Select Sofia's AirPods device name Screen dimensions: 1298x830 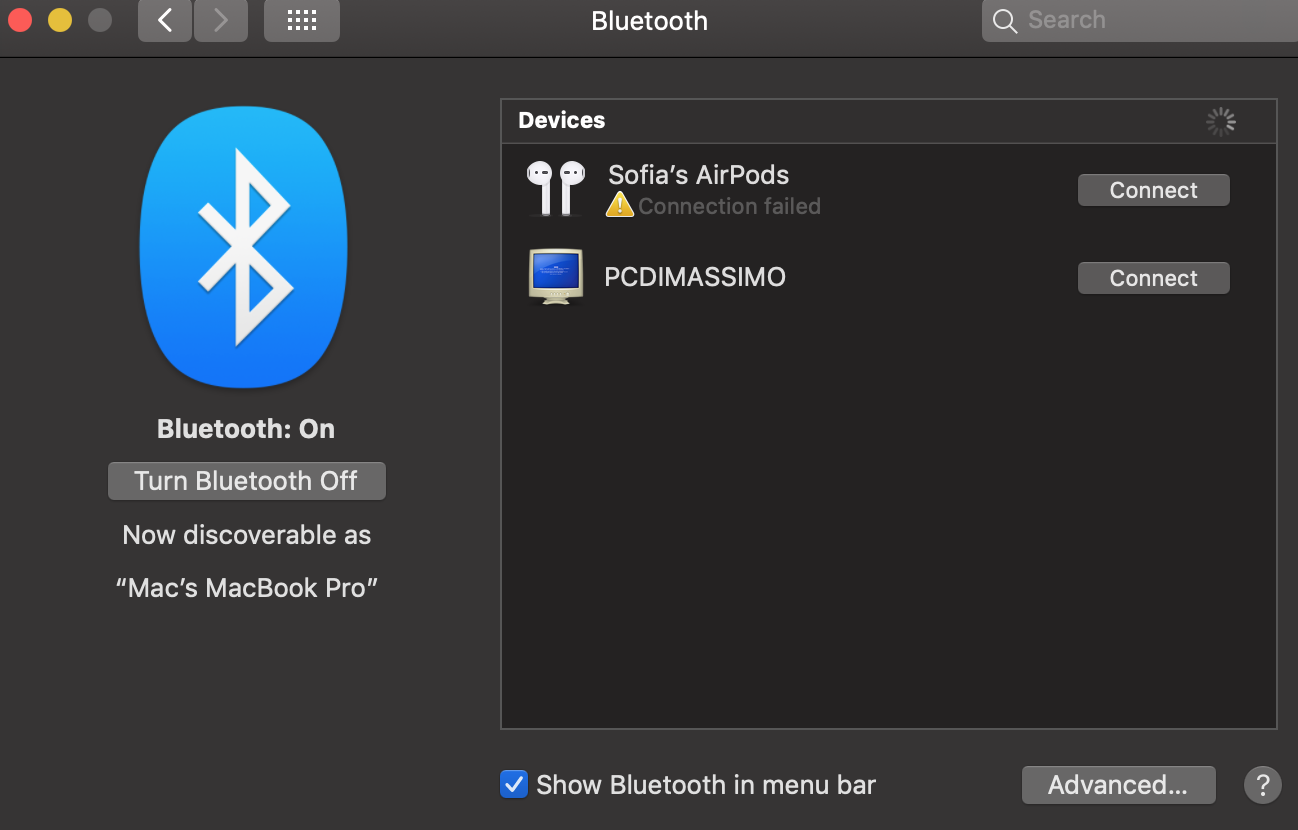point(699,175)
